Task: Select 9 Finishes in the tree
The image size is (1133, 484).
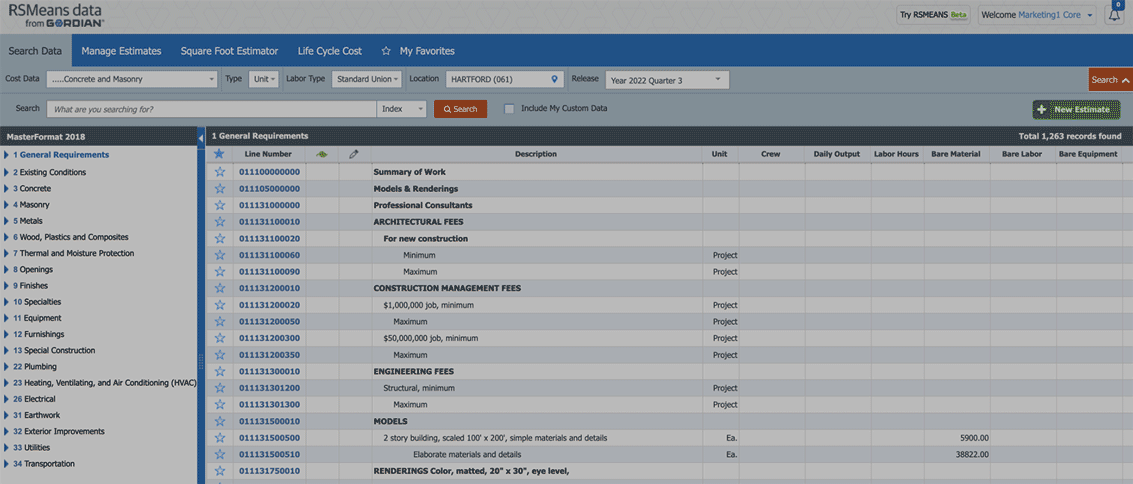Action: coord(30,286)
